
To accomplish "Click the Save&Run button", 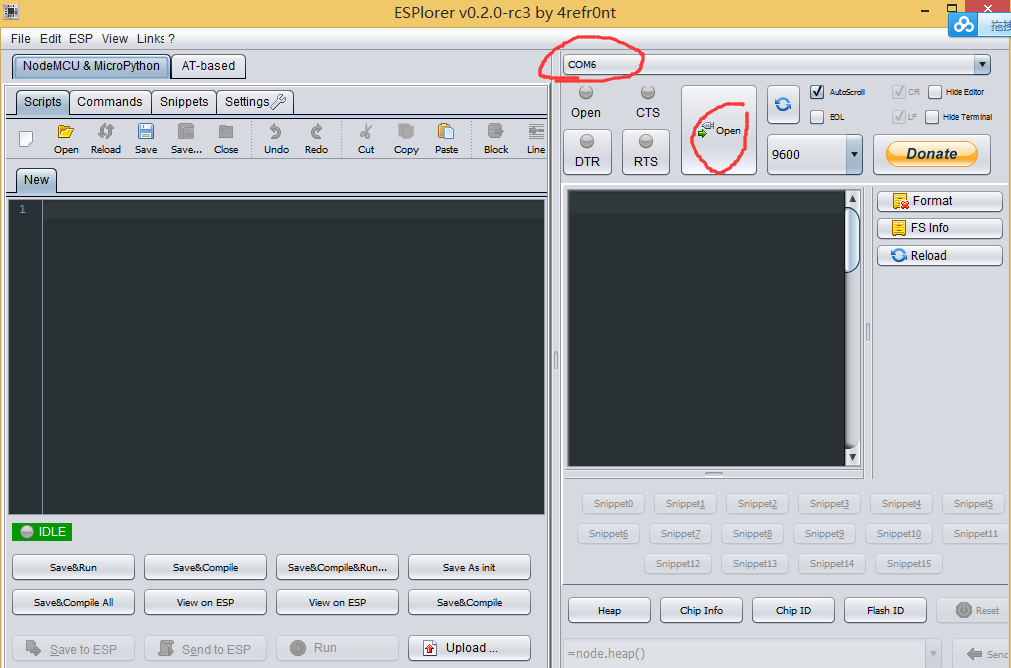I will [74, 567].
